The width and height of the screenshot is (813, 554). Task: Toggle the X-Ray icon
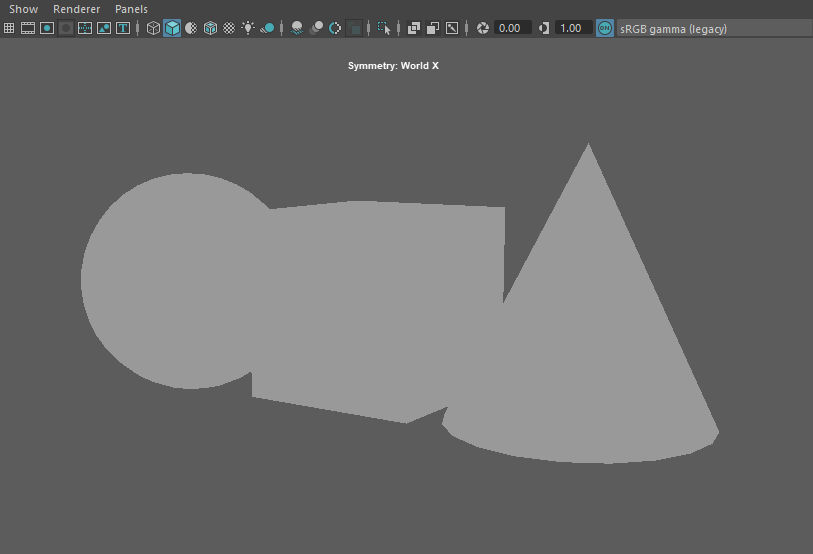[414, 28]
